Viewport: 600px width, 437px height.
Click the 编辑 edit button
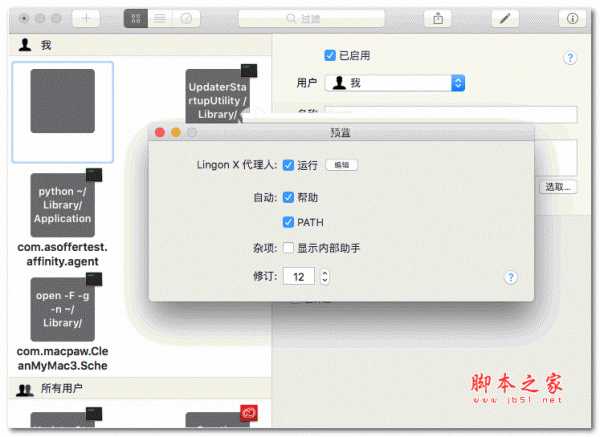coord(341,165)
